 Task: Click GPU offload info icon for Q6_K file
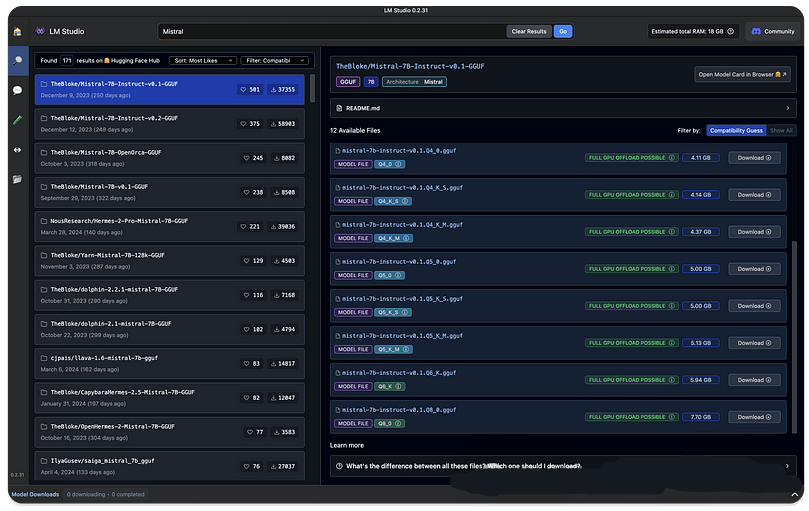pos(671,380)
